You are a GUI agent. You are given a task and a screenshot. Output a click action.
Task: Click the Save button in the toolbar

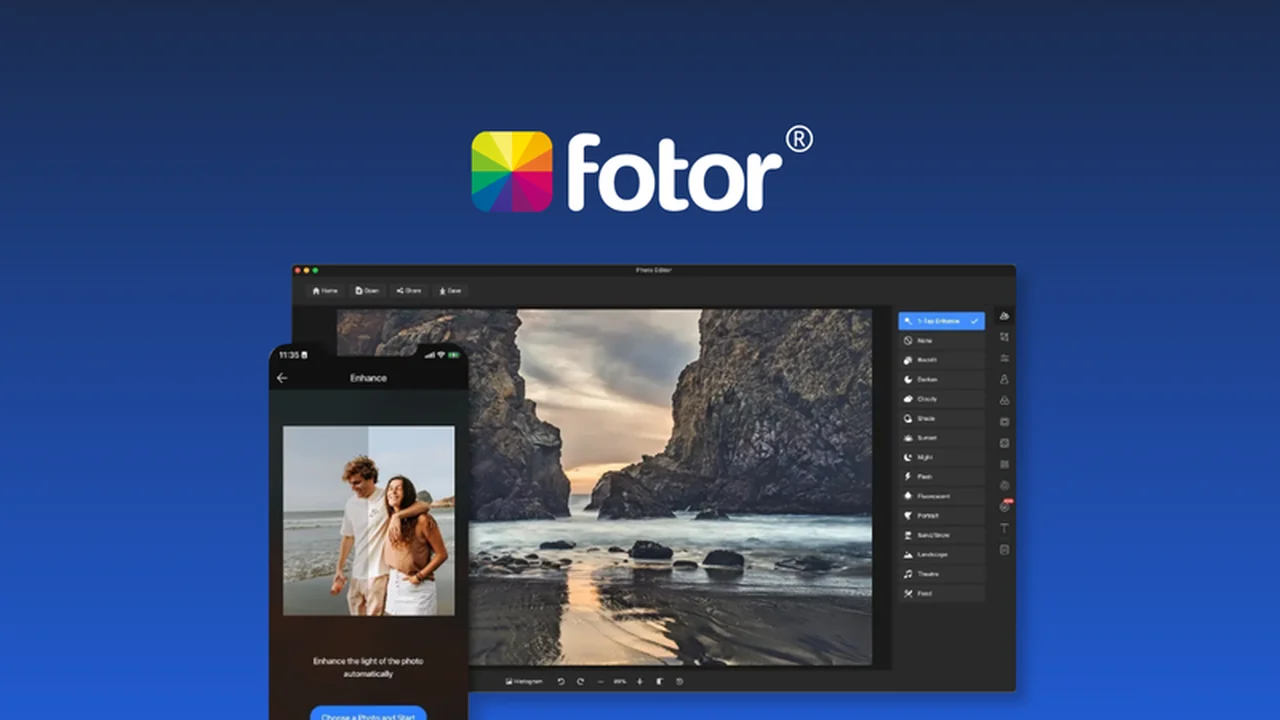(x=450, y=291)
